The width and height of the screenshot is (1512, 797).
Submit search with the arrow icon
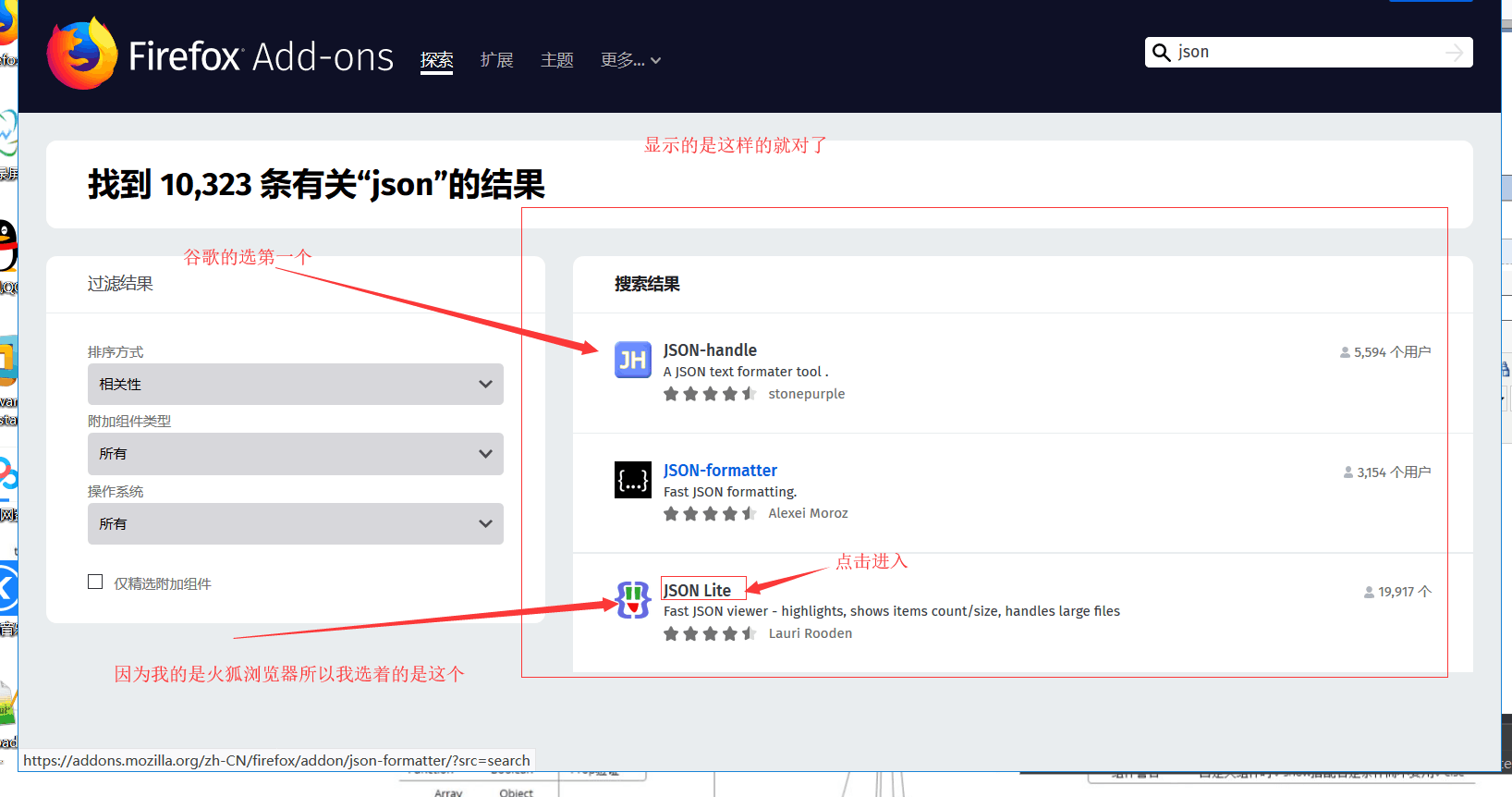(x=1454, y=53)
